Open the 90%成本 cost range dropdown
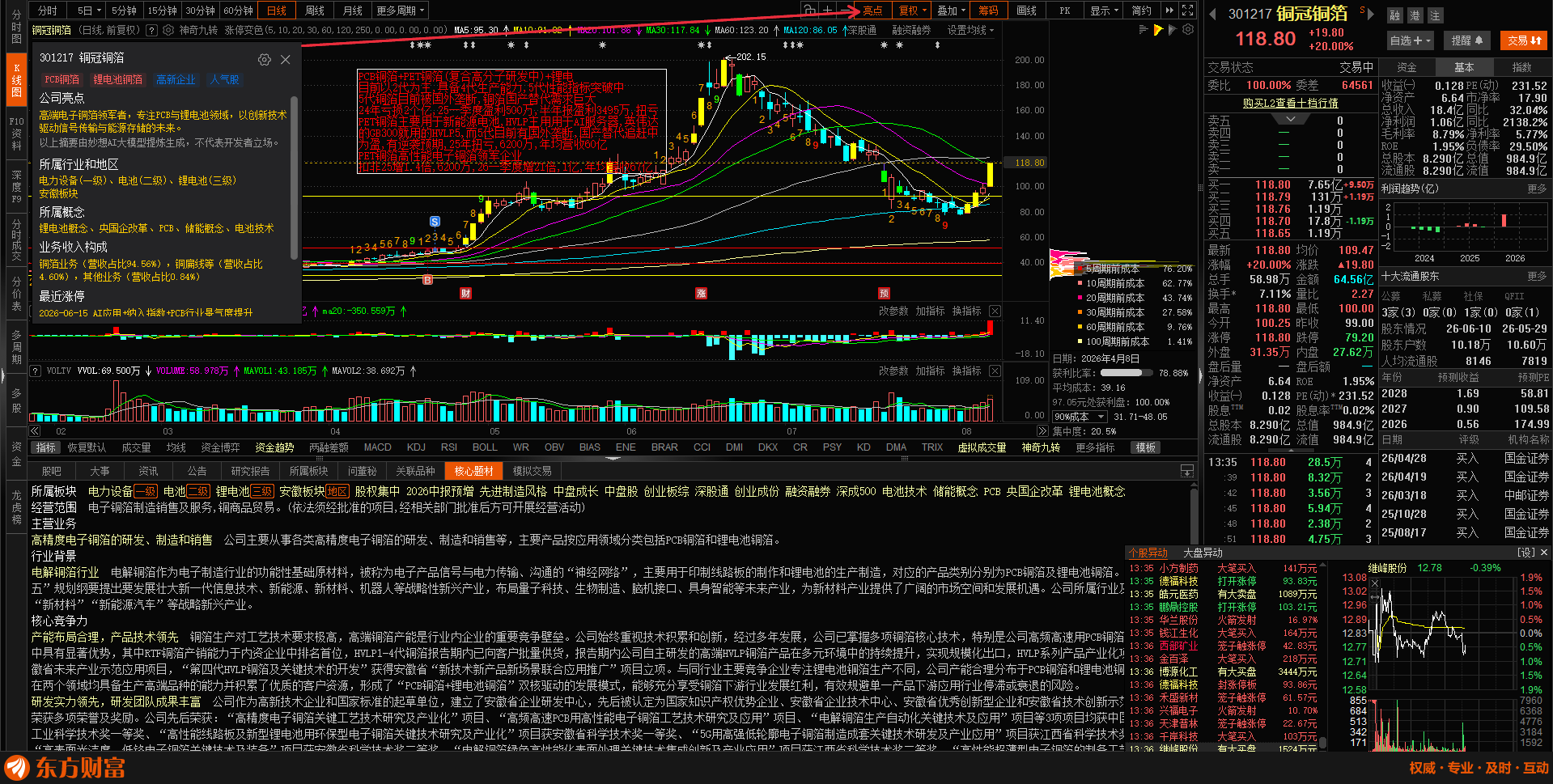The height and width of the screenshot is (784, 1553). click(1080, 417)
